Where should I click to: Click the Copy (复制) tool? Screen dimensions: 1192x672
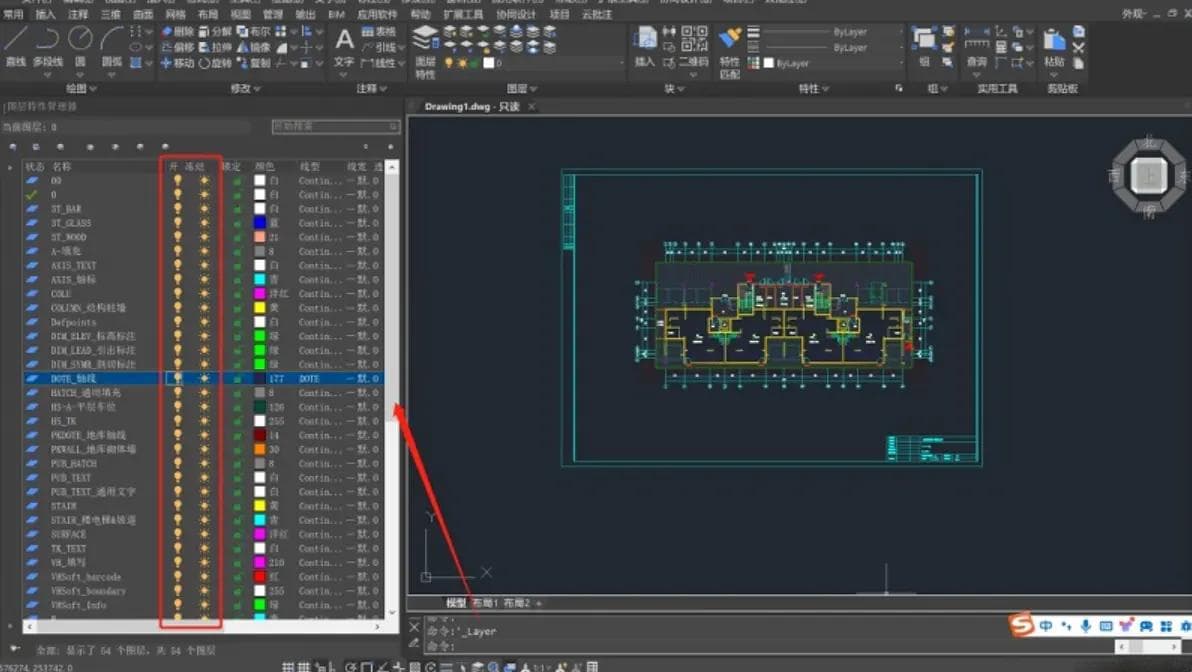coord(253,63)
